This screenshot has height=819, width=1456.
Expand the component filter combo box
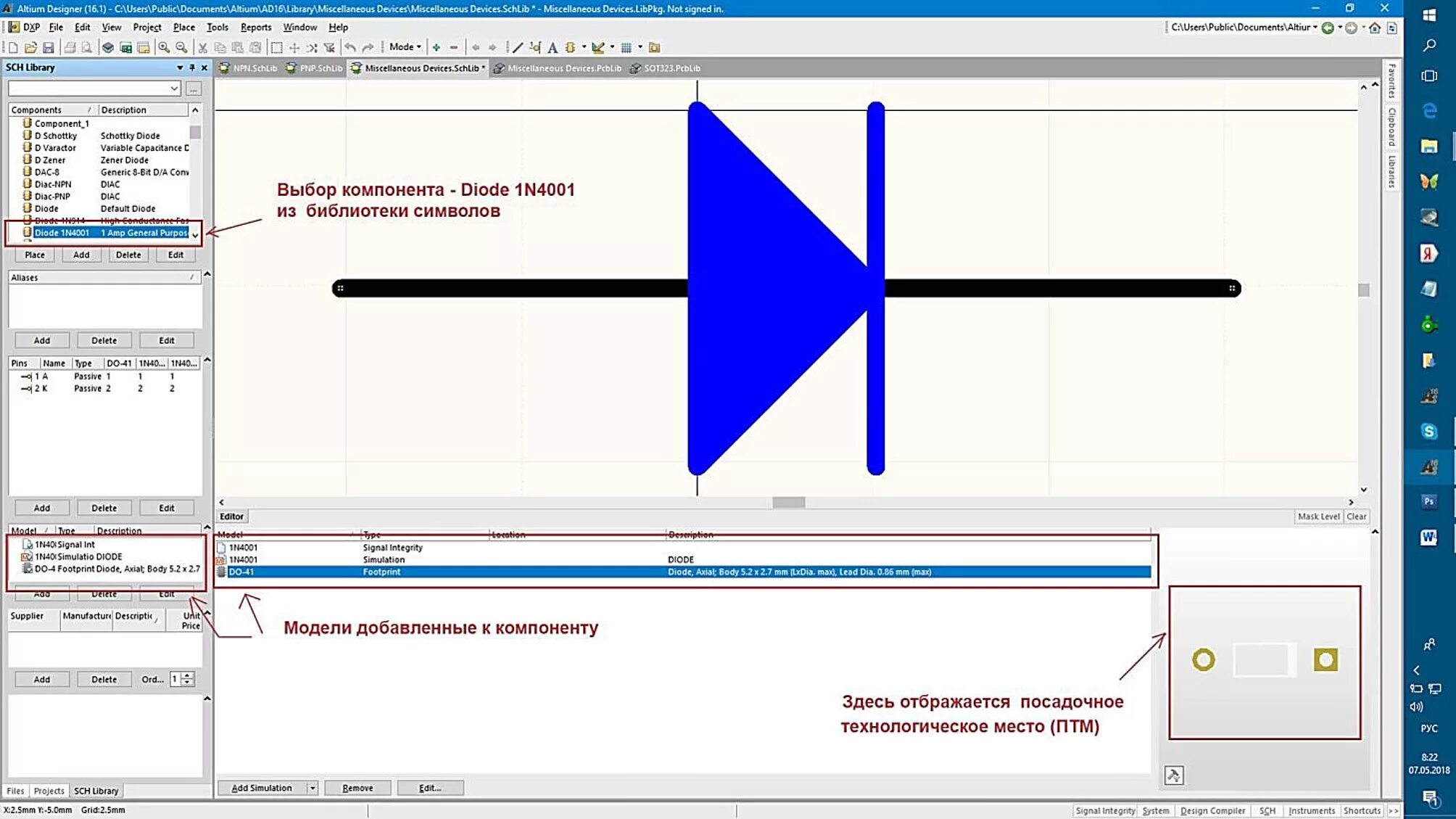click(x=174, y=89)
